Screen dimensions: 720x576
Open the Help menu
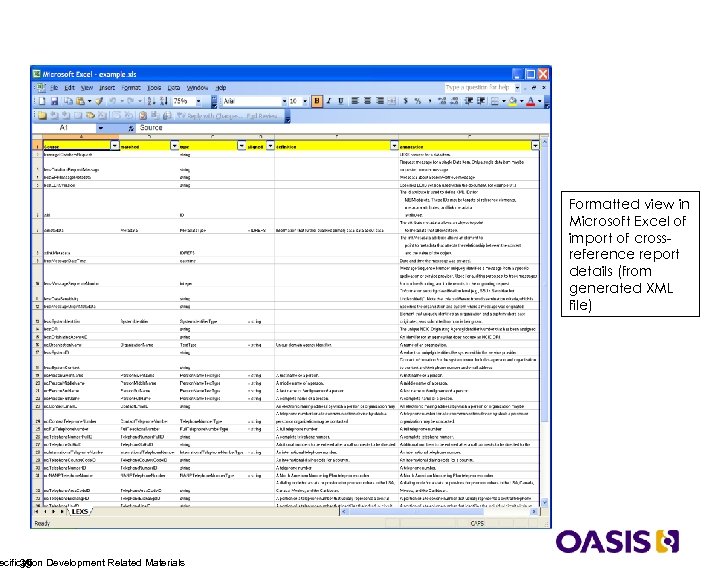(x=221, y=87)
